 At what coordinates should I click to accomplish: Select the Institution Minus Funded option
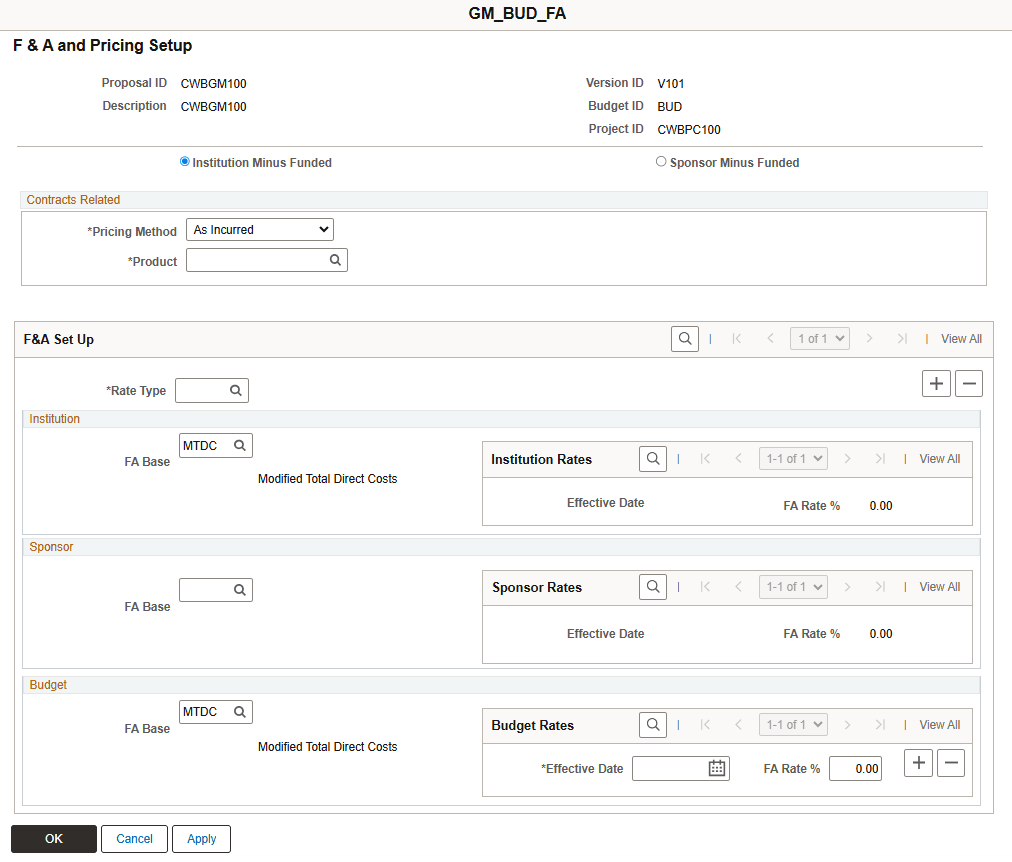183,160
